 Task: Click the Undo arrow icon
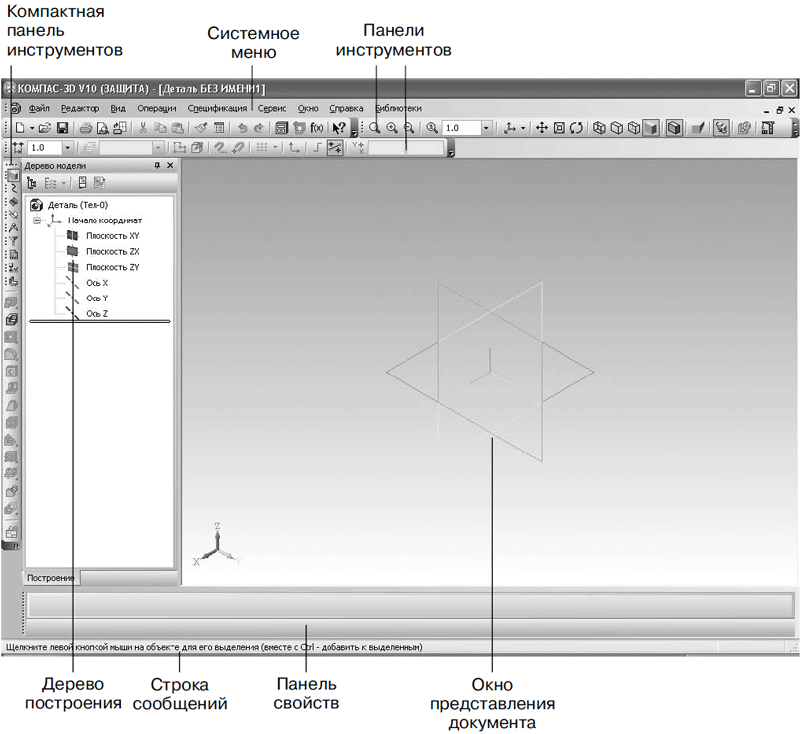pos(243,128)
